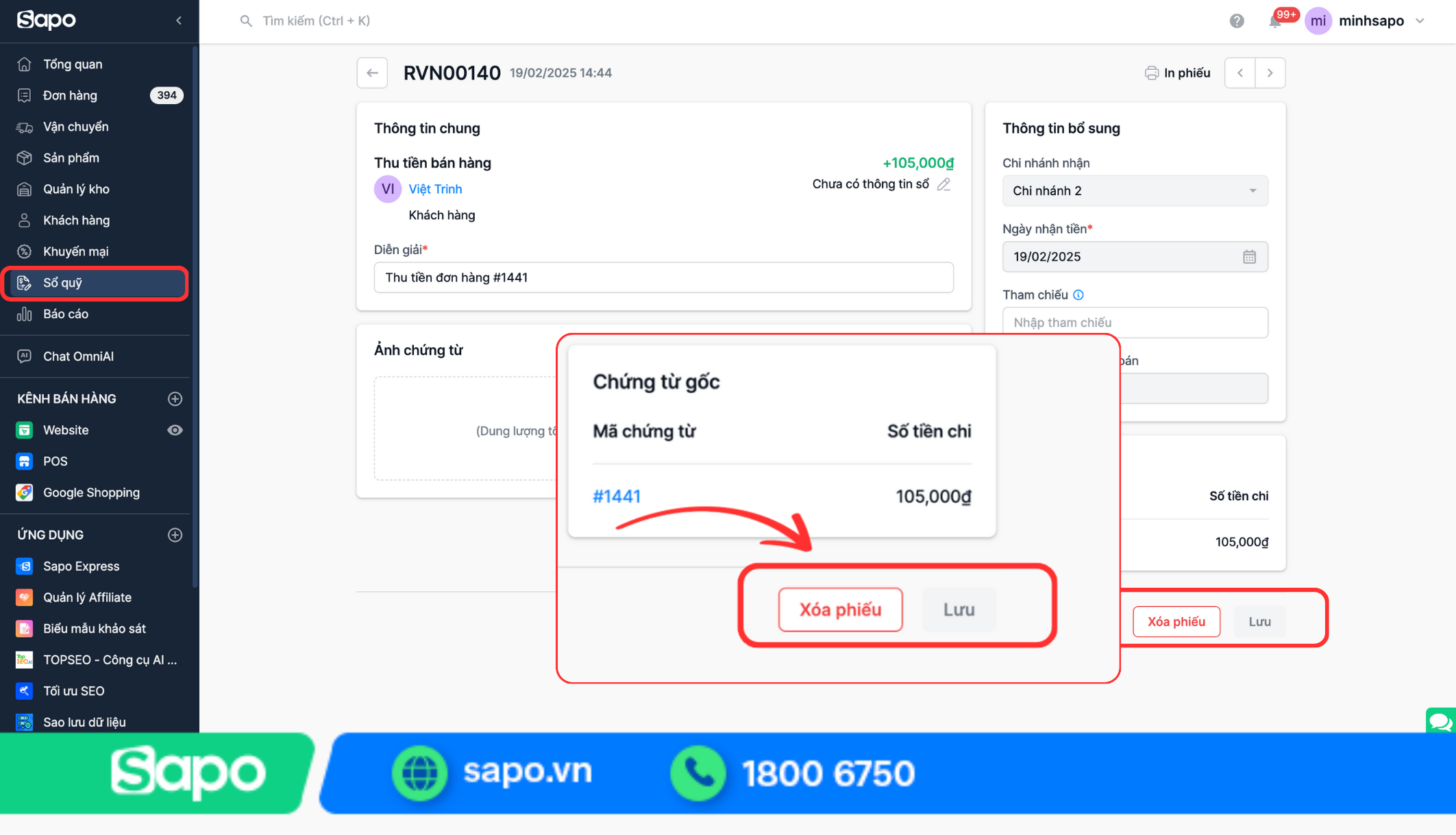
Task: Click the mi user avatar
Action: click(x=1318, y=21)
